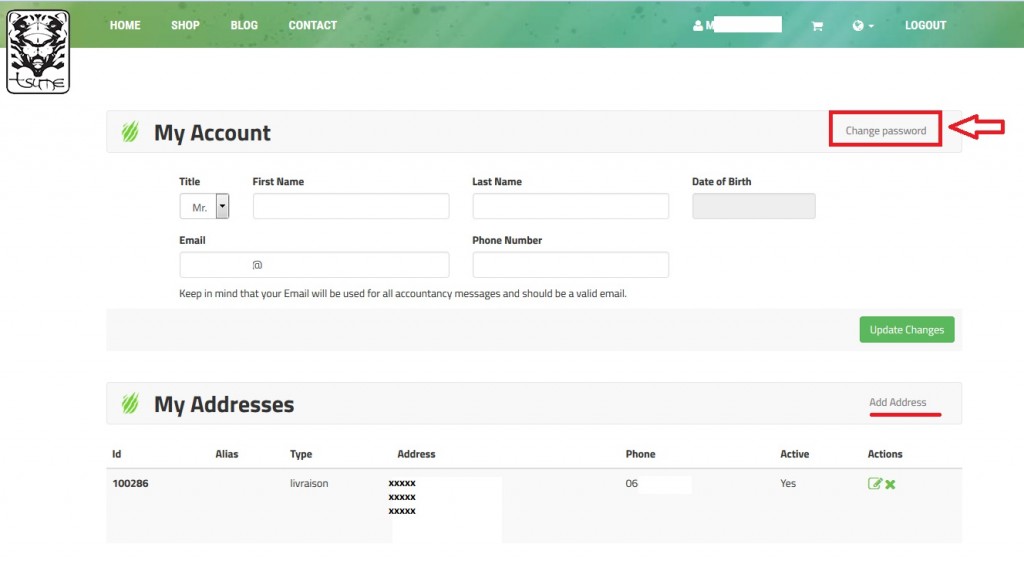Delete address 100286 with green X

[890, 484]
